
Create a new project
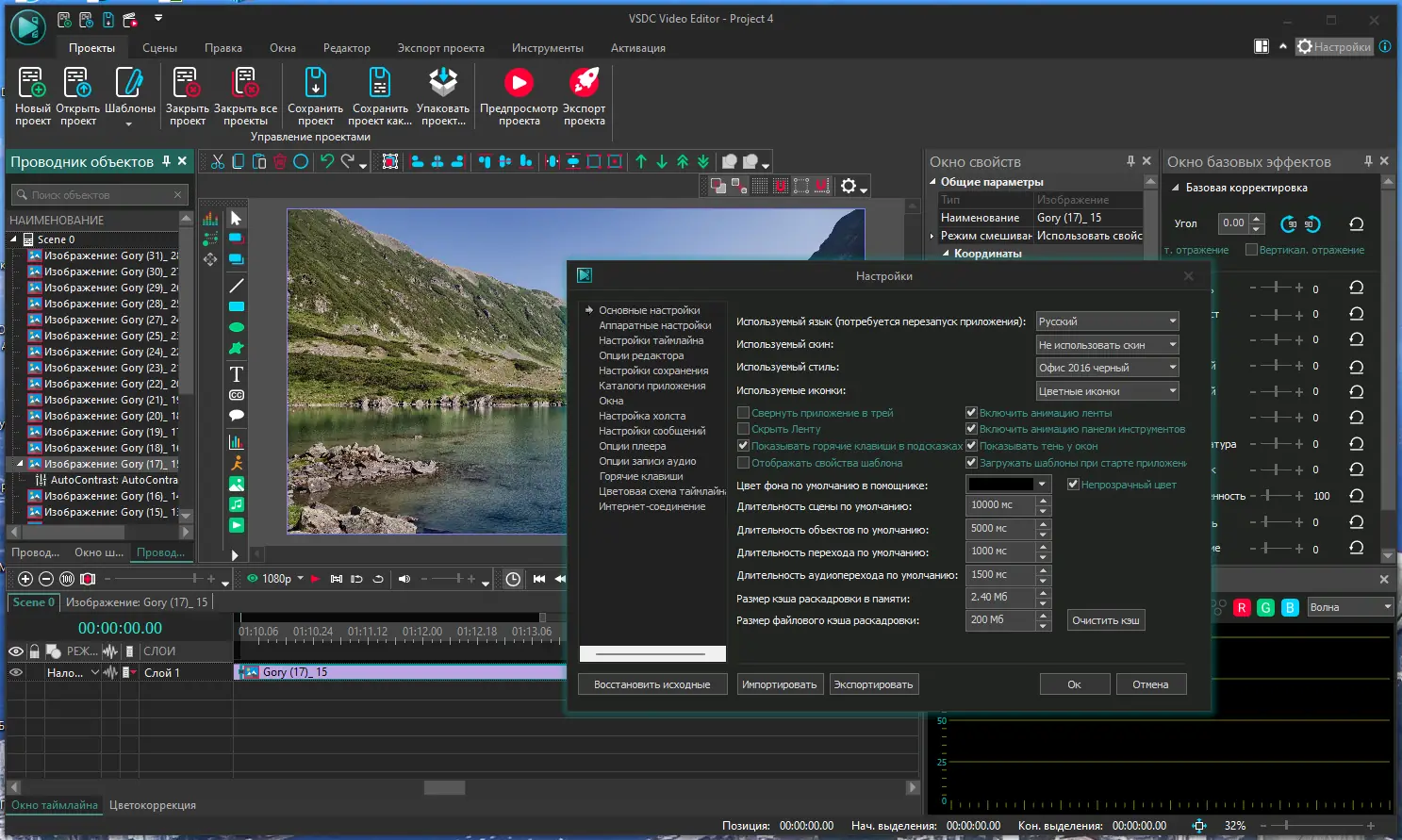32,90
